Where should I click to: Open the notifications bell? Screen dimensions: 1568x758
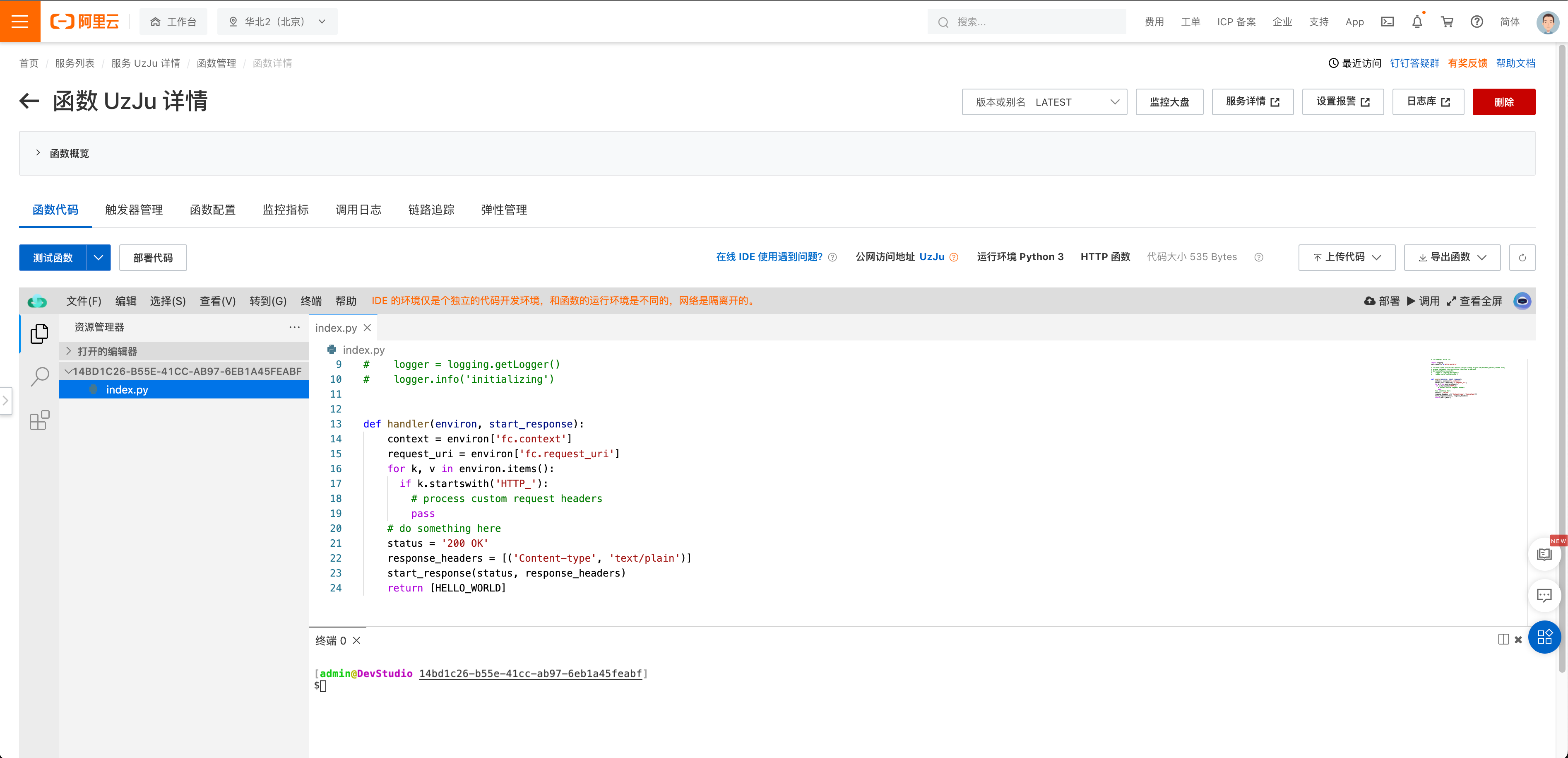(1417, 21)
